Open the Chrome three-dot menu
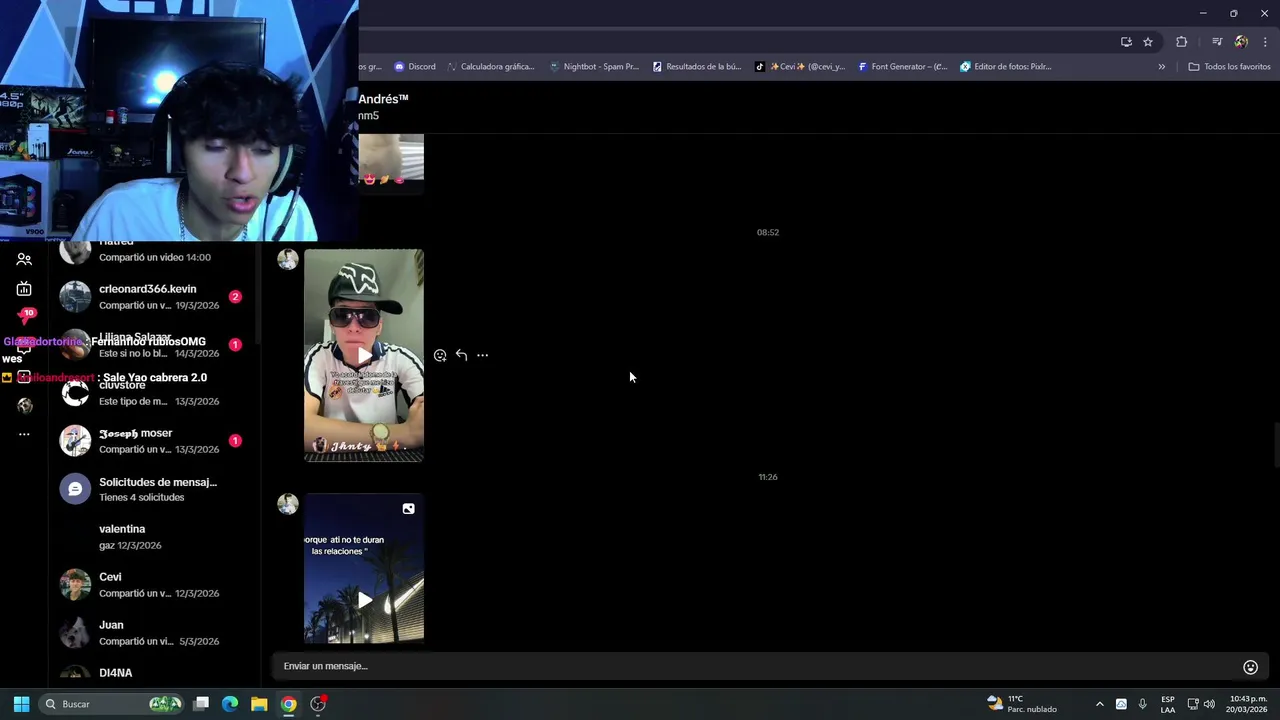Image resolution: width=1280 pixels, height=720 pixels. click(x=1265, y=42)
